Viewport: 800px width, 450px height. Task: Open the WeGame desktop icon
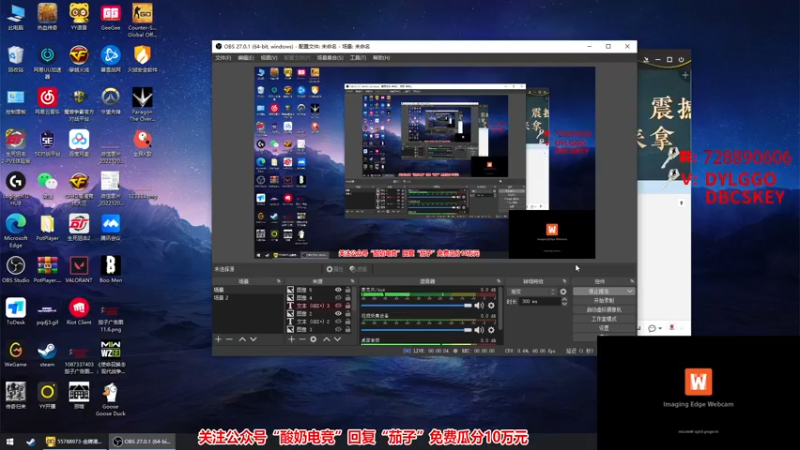tap(15, 354)
